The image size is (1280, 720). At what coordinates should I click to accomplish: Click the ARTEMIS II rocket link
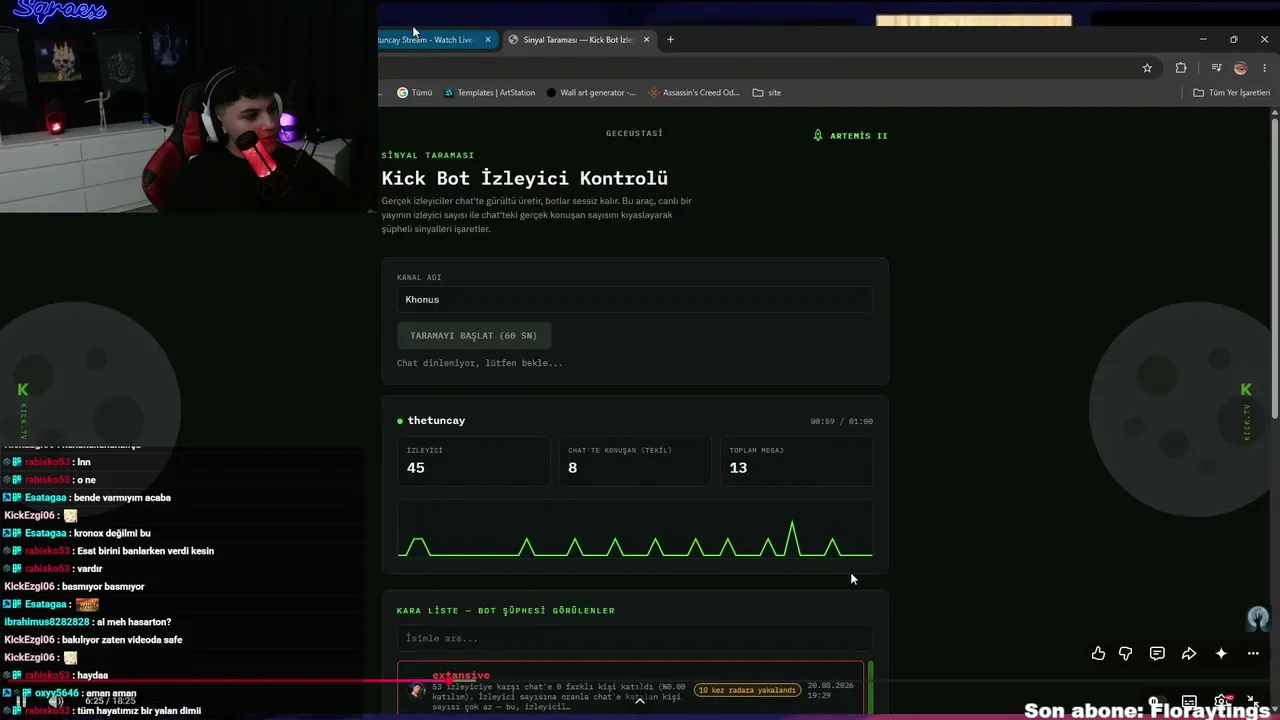click(850, 135)
